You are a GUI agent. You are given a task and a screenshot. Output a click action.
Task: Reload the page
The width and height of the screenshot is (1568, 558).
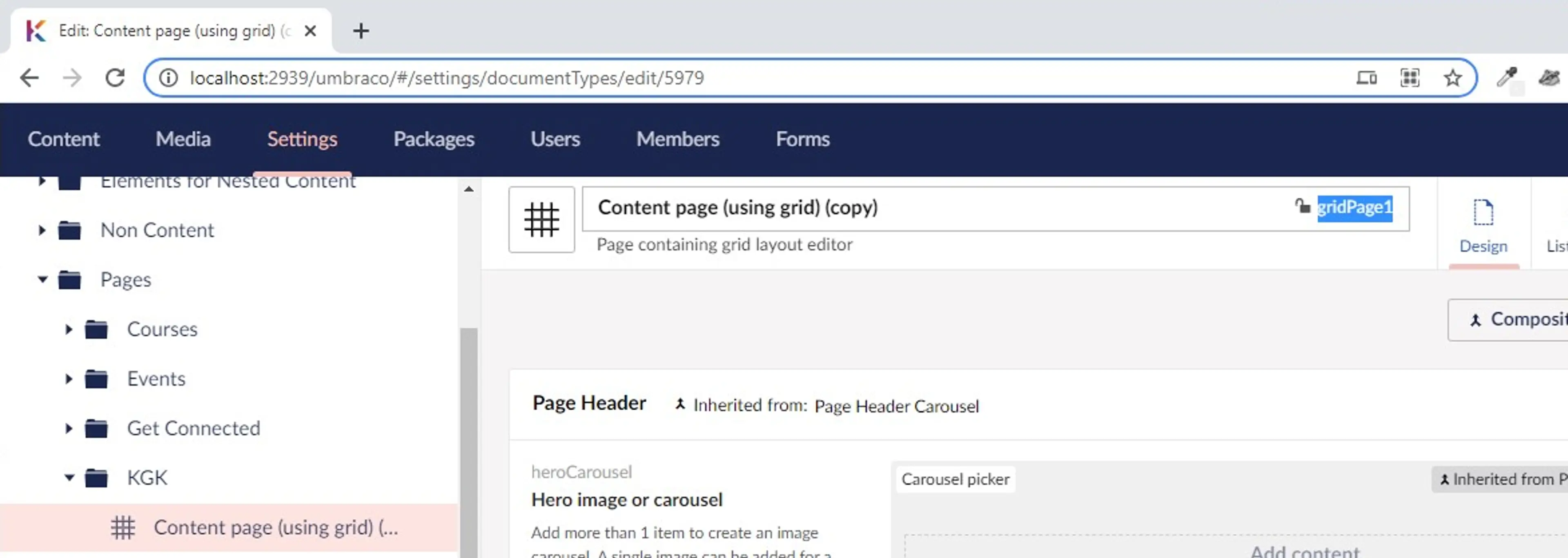point(115,78)
